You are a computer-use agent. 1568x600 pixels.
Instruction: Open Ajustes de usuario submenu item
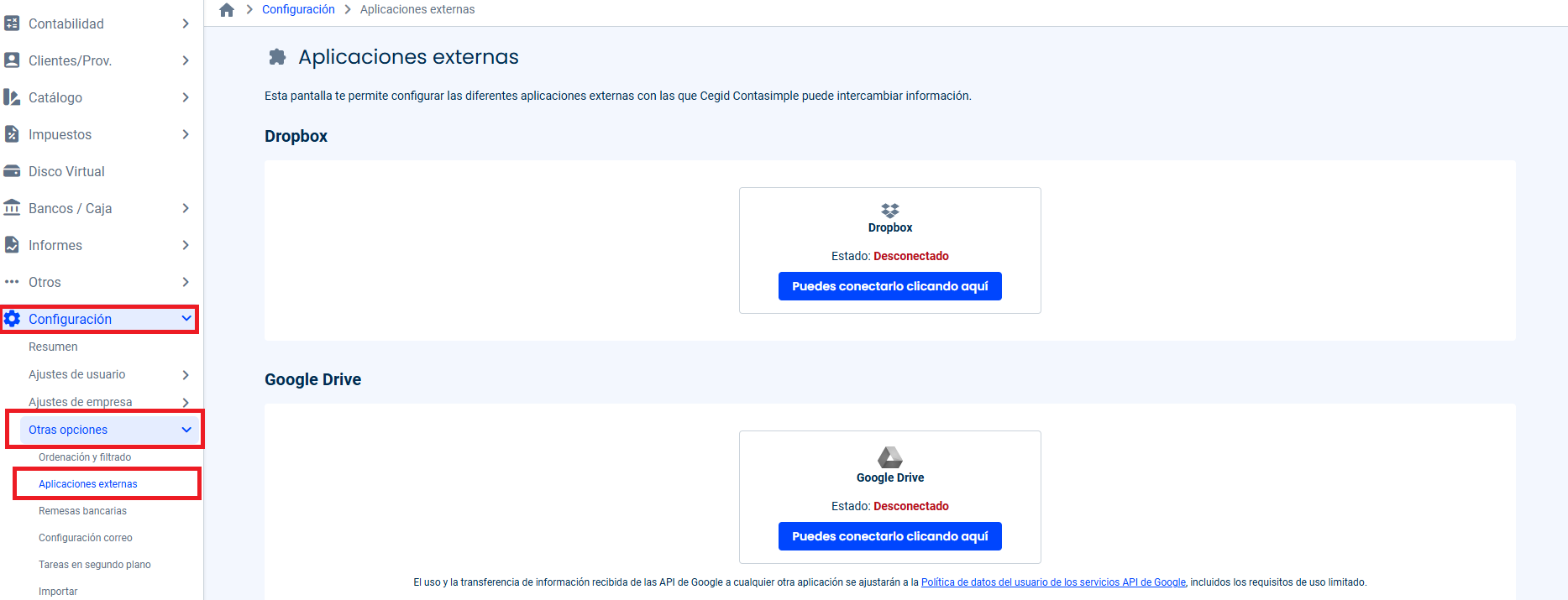(76, 374)
